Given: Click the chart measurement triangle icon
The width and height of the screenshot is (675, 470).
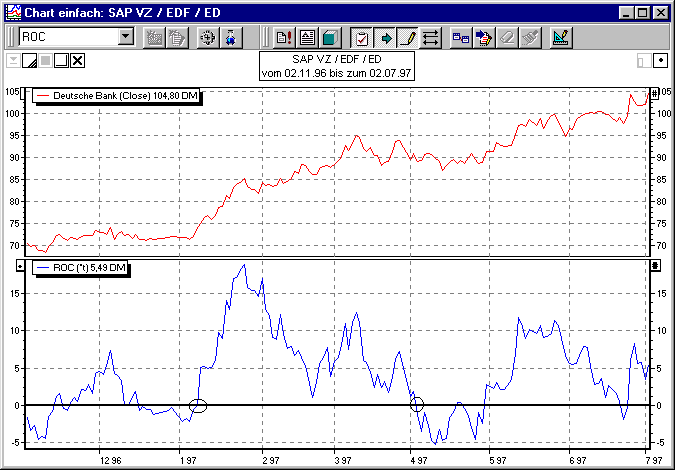Looking at the screenshot, I should point(561,38).
